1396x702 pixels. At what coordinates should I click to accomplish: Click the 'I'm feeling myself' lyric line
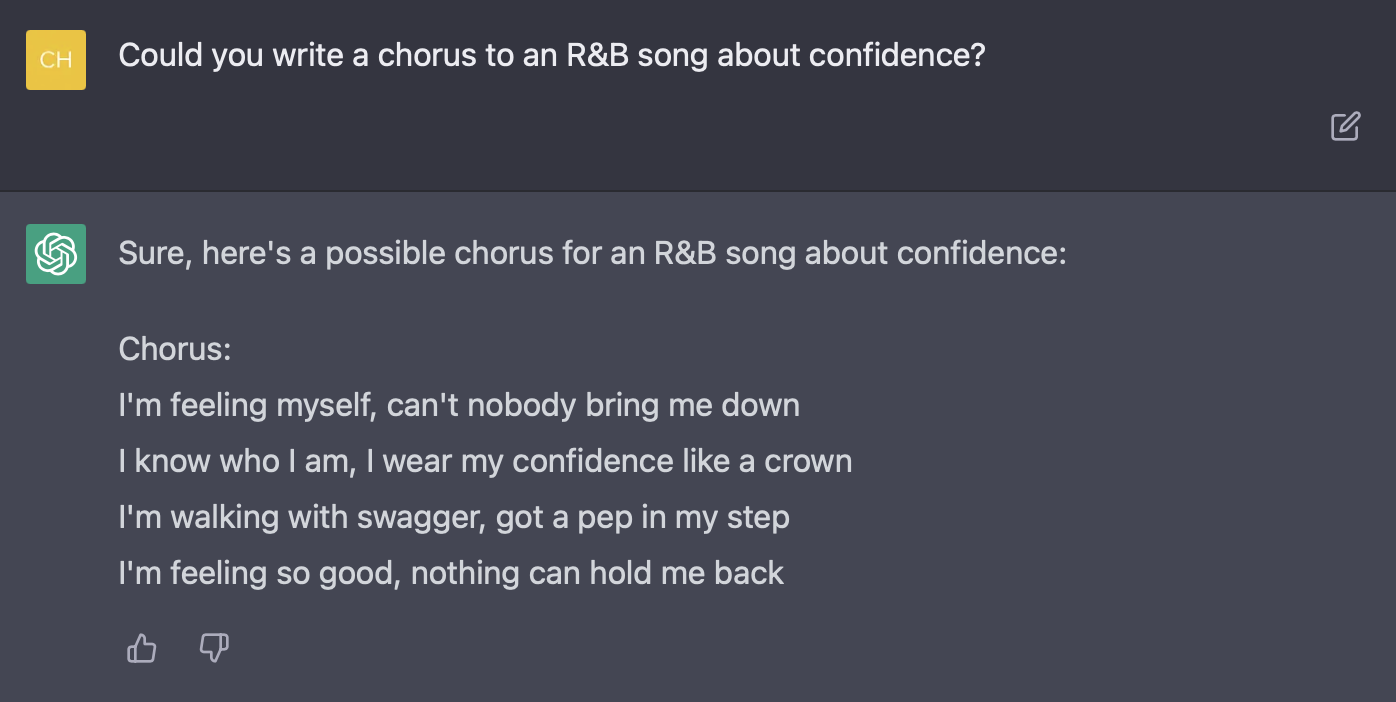click(459, 405)
